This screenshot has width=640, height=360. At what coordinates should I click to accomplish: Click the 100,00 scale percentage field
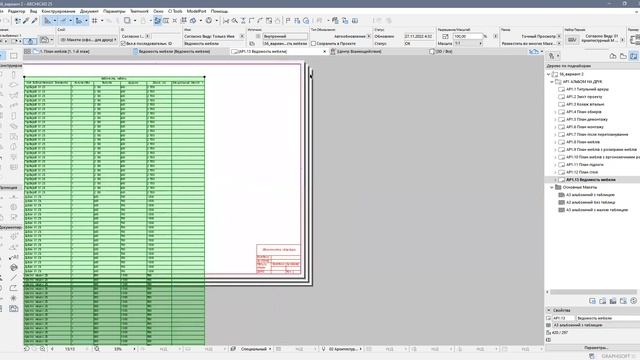tap(468, 36)
